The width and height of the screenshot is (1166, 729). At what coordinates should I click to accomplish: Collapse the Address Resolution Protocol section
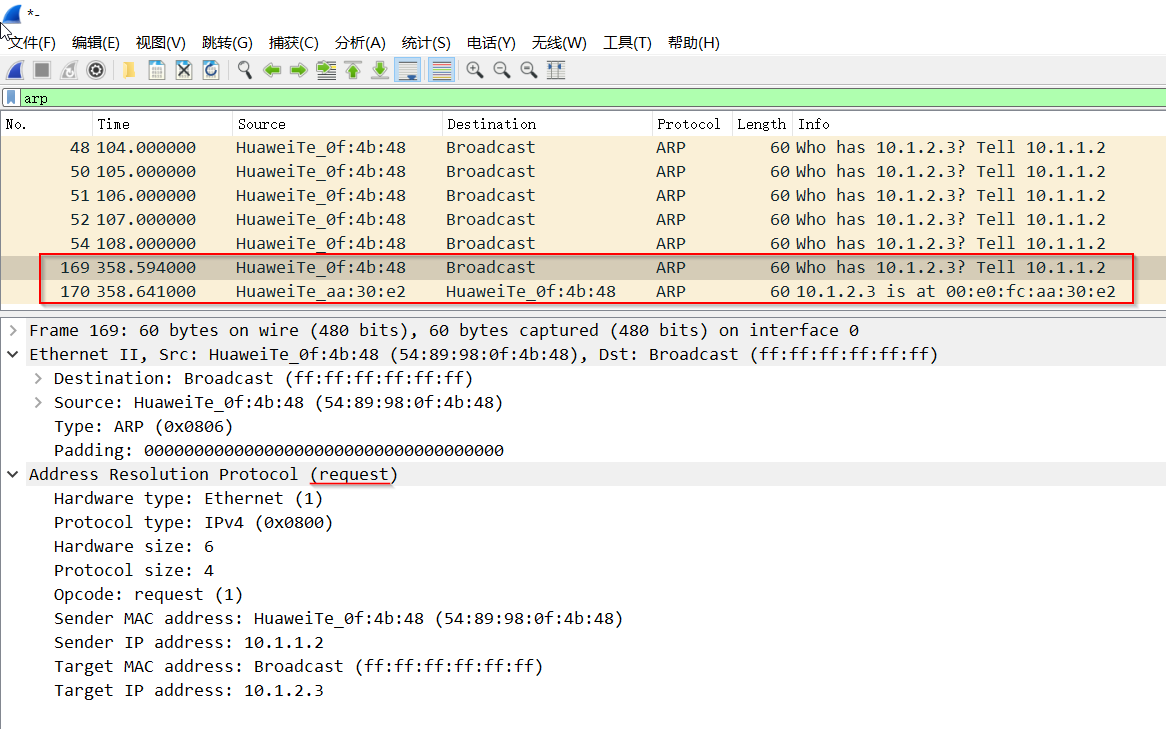(13, 475)
